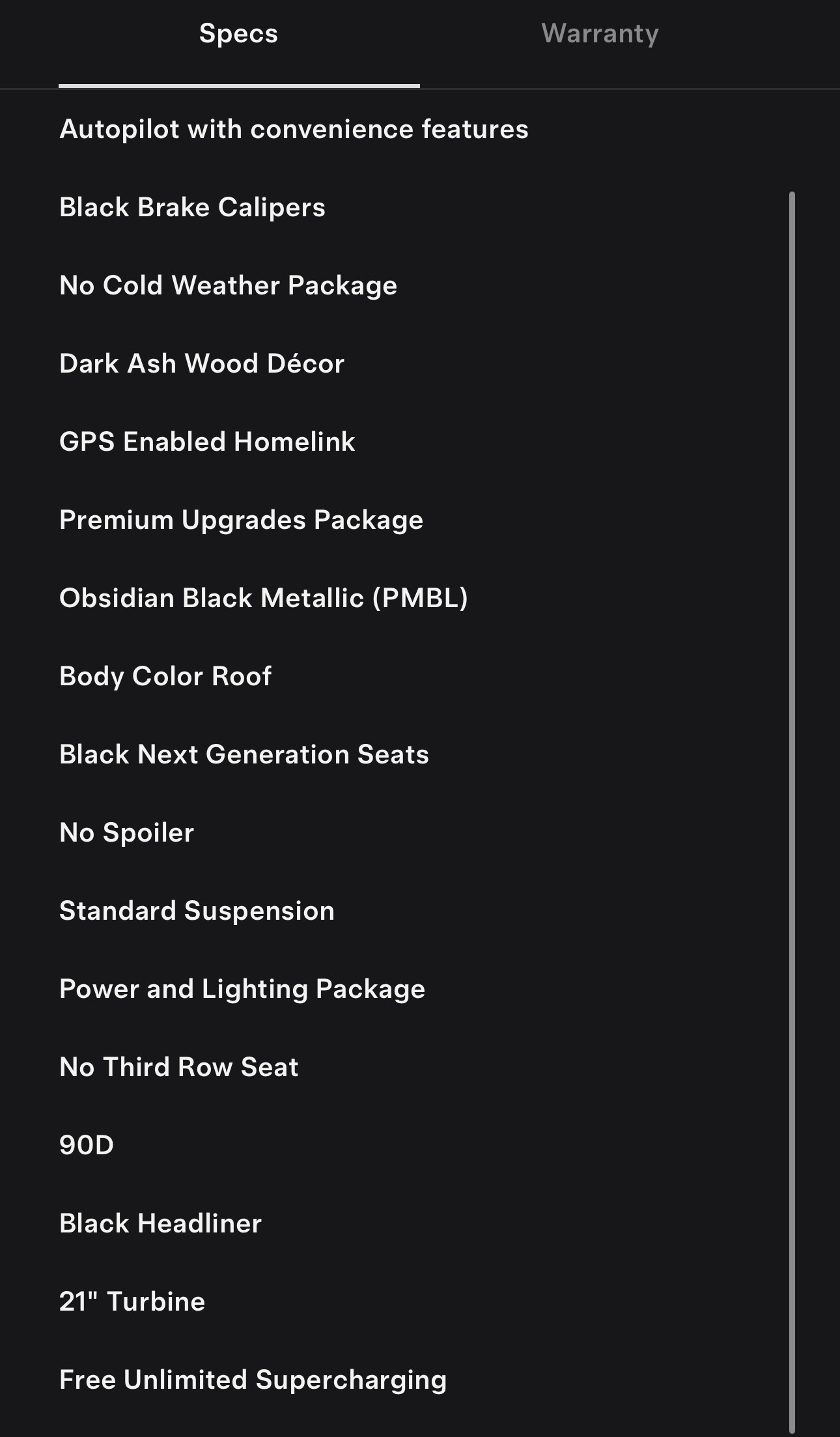Viewport: 840px width, 1437px height.
Task: Select the Black Headliner item
Action: pyautogui.click(x=160, y=1223)
